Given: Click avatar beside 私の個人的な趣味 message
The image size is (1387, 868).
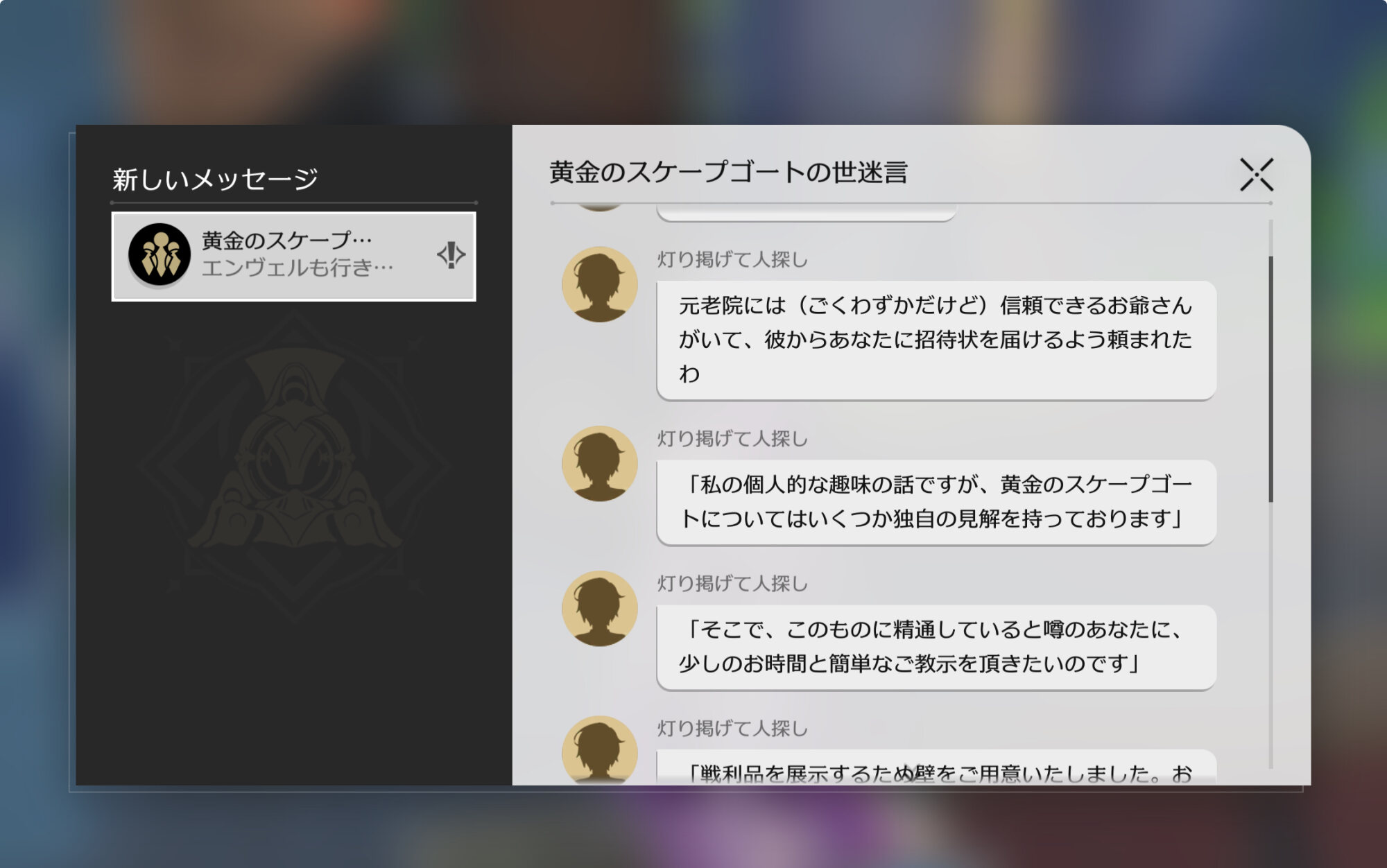Looking at the screenshot, I should click(x=599, y=463).
